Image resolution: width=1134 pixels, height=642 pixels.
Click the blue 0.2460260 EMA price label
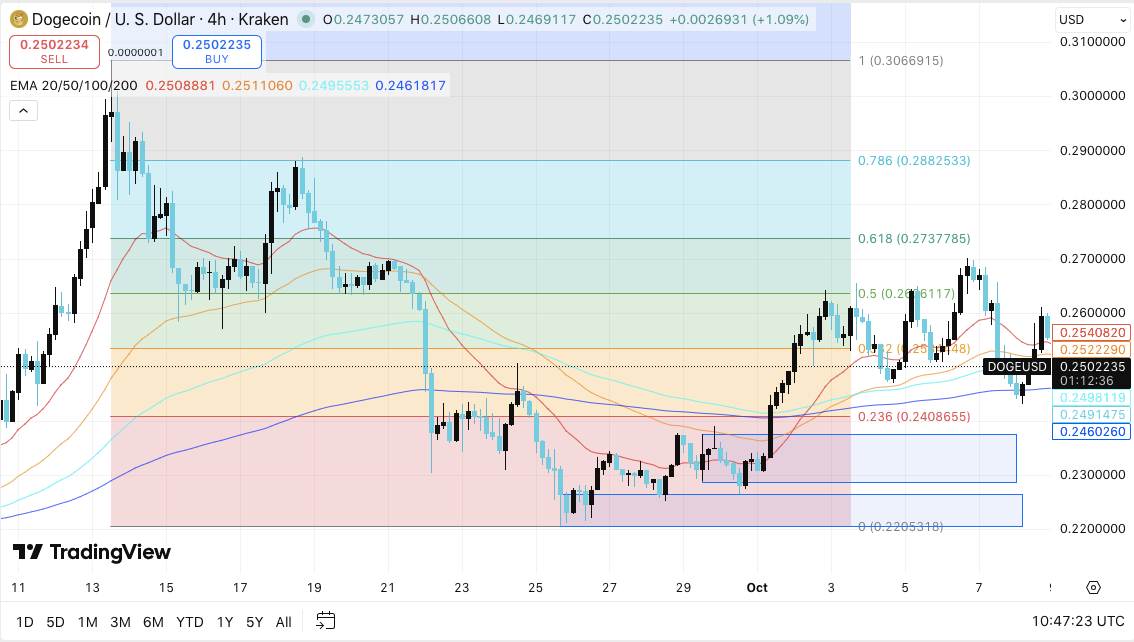click(x=1090, y=432)
